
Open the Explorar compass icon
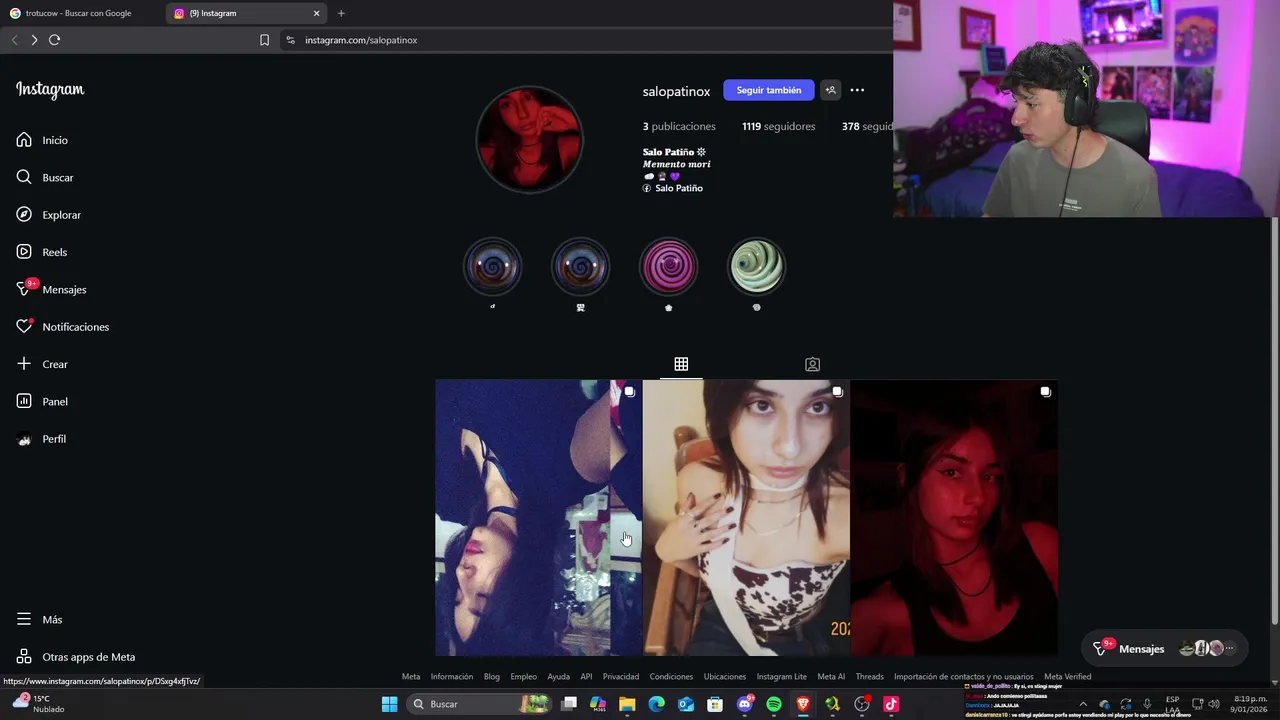[x=24, y=215]
